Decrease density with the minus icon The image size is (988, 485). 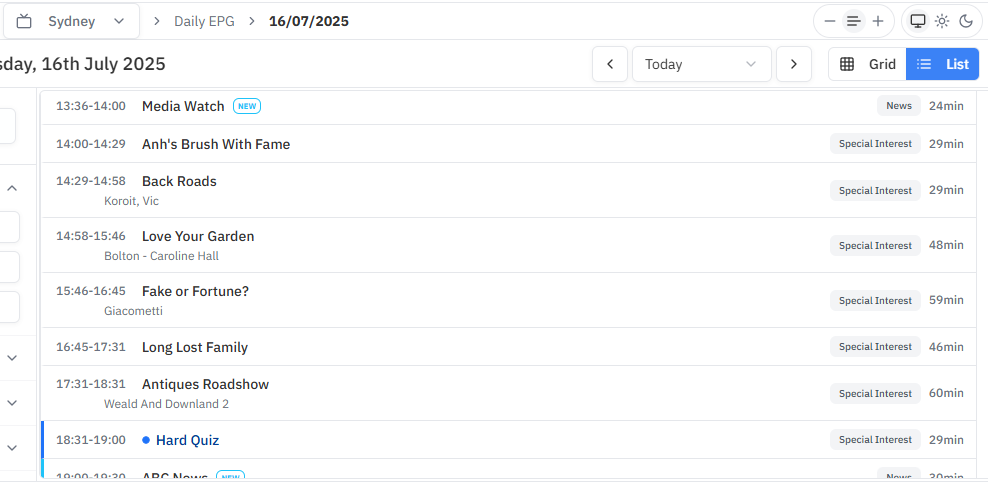coord(830,21)
